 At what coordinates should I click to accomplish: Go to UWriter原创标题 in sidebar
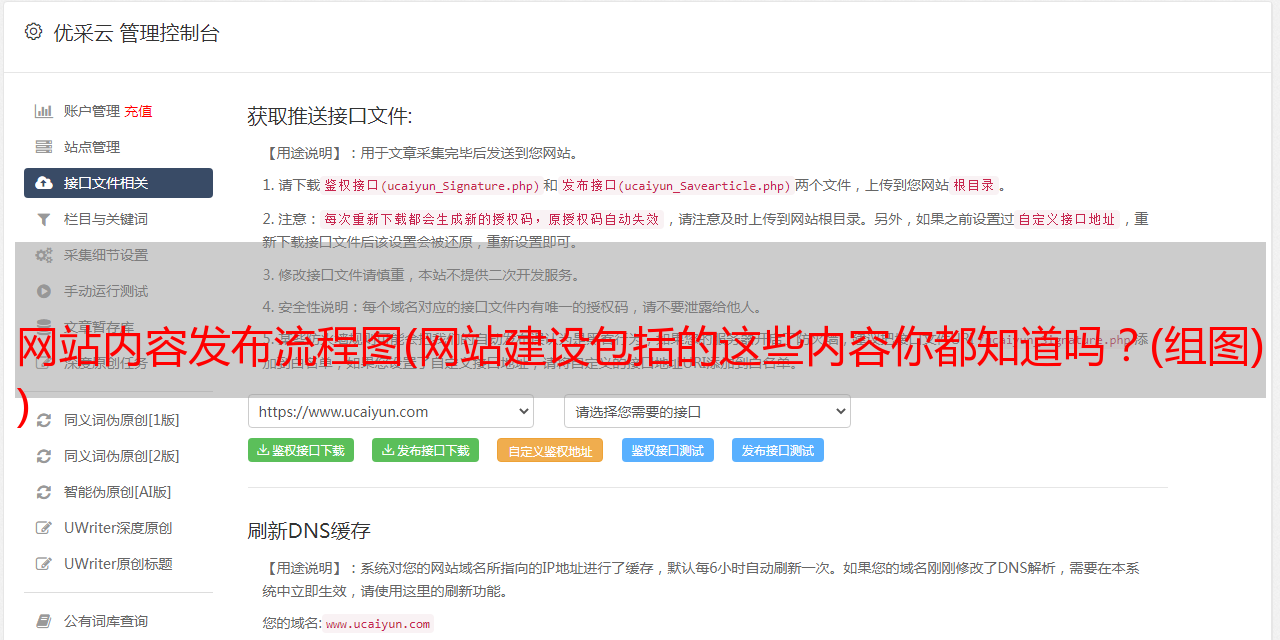(118, 564)
